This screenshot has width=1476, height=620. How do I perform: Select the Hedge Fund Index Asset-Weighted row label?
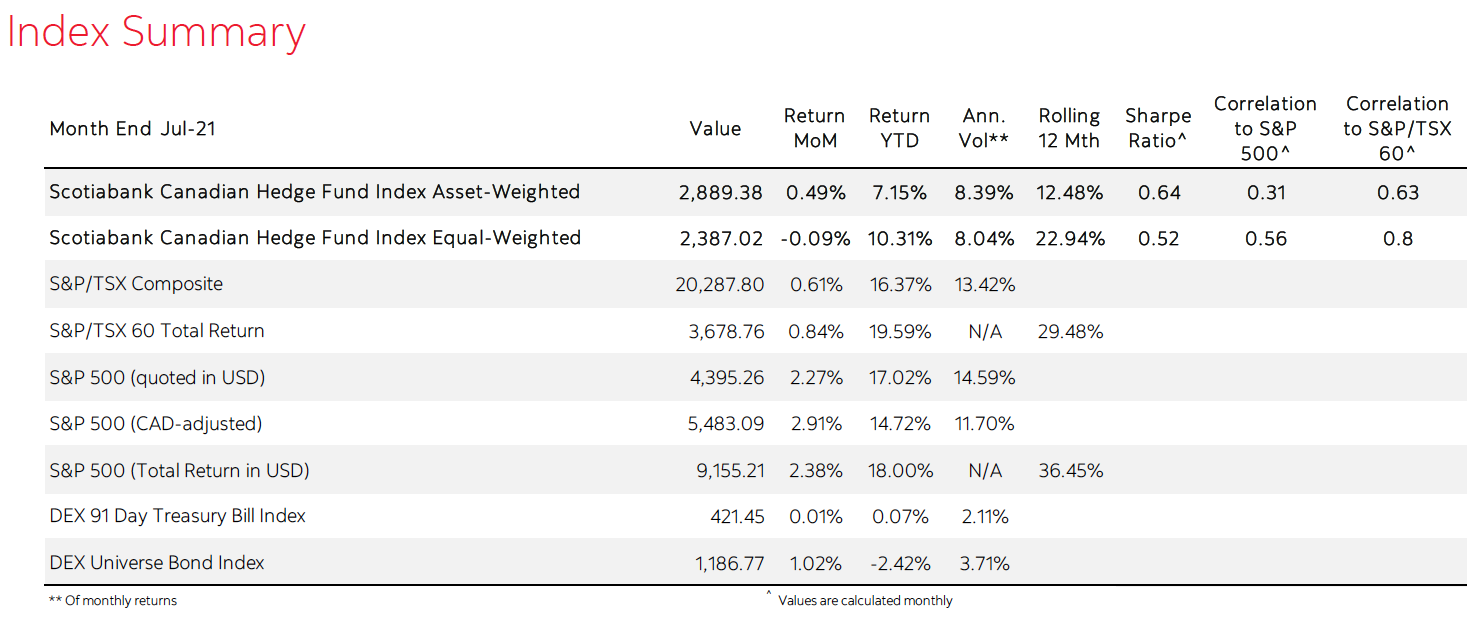tap(315, 192)
